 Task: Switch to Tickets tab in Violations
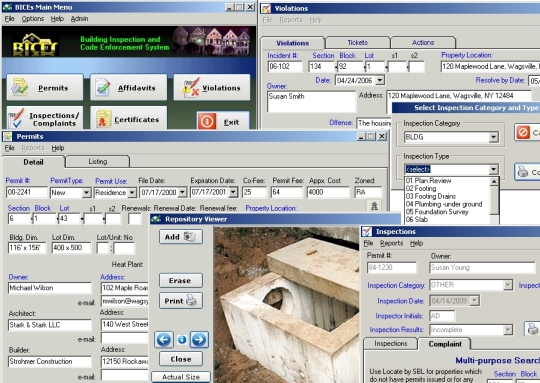coord(358,42)
